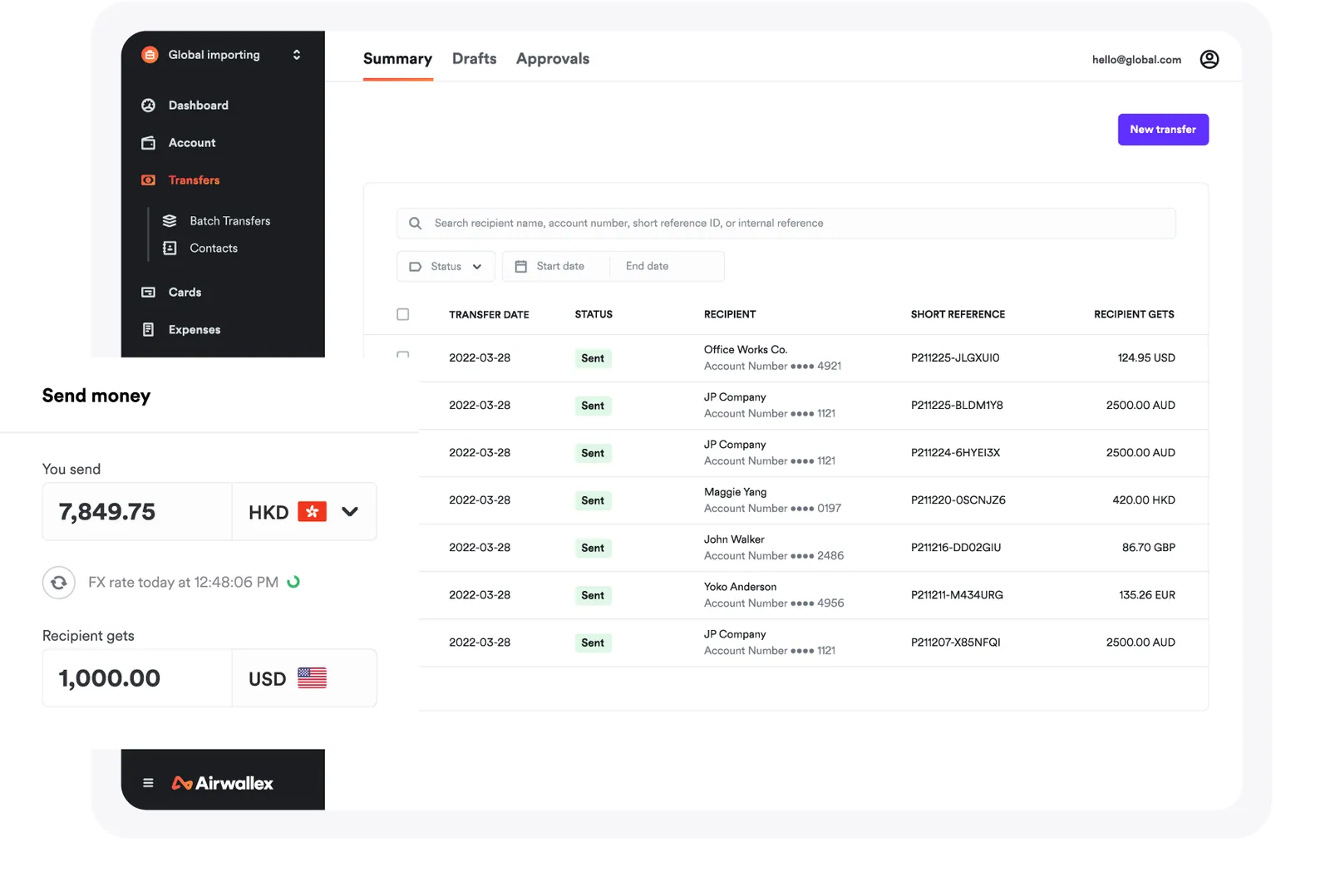Open the Batch Transfers stack icon
Image resolution: width=1330 pixels, height=896 pixels.
[170, 221]
